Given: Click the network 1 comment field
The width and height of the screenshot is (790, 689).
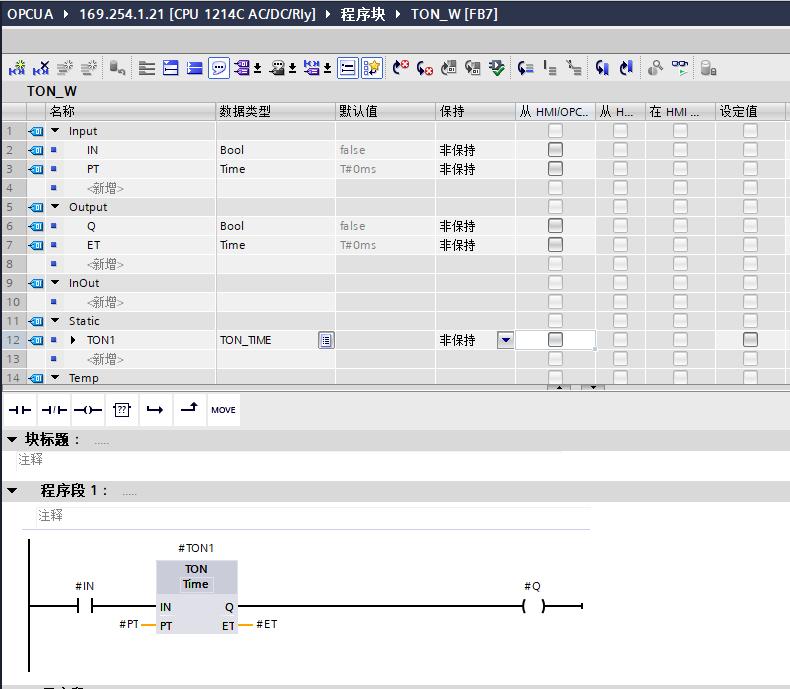Looking at the screenshot, I should (312, 516).
